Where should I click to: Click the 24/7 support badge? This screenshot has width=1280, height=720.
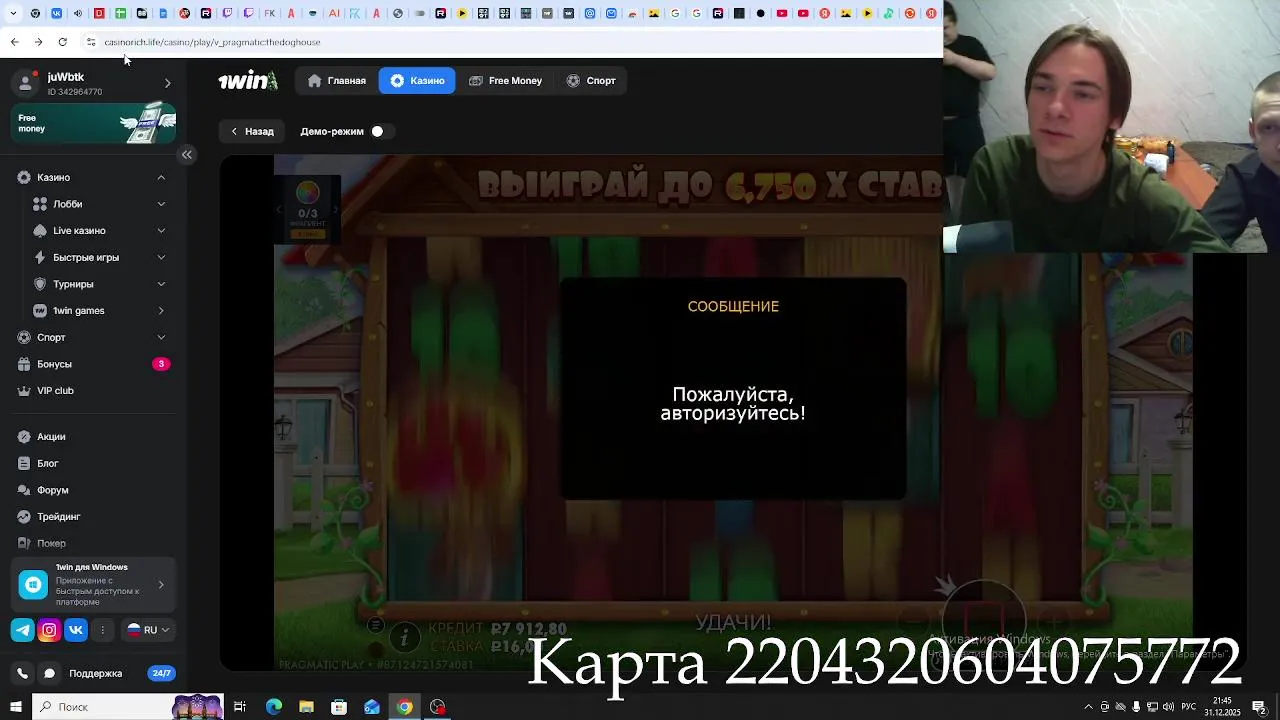click(161, 673)
